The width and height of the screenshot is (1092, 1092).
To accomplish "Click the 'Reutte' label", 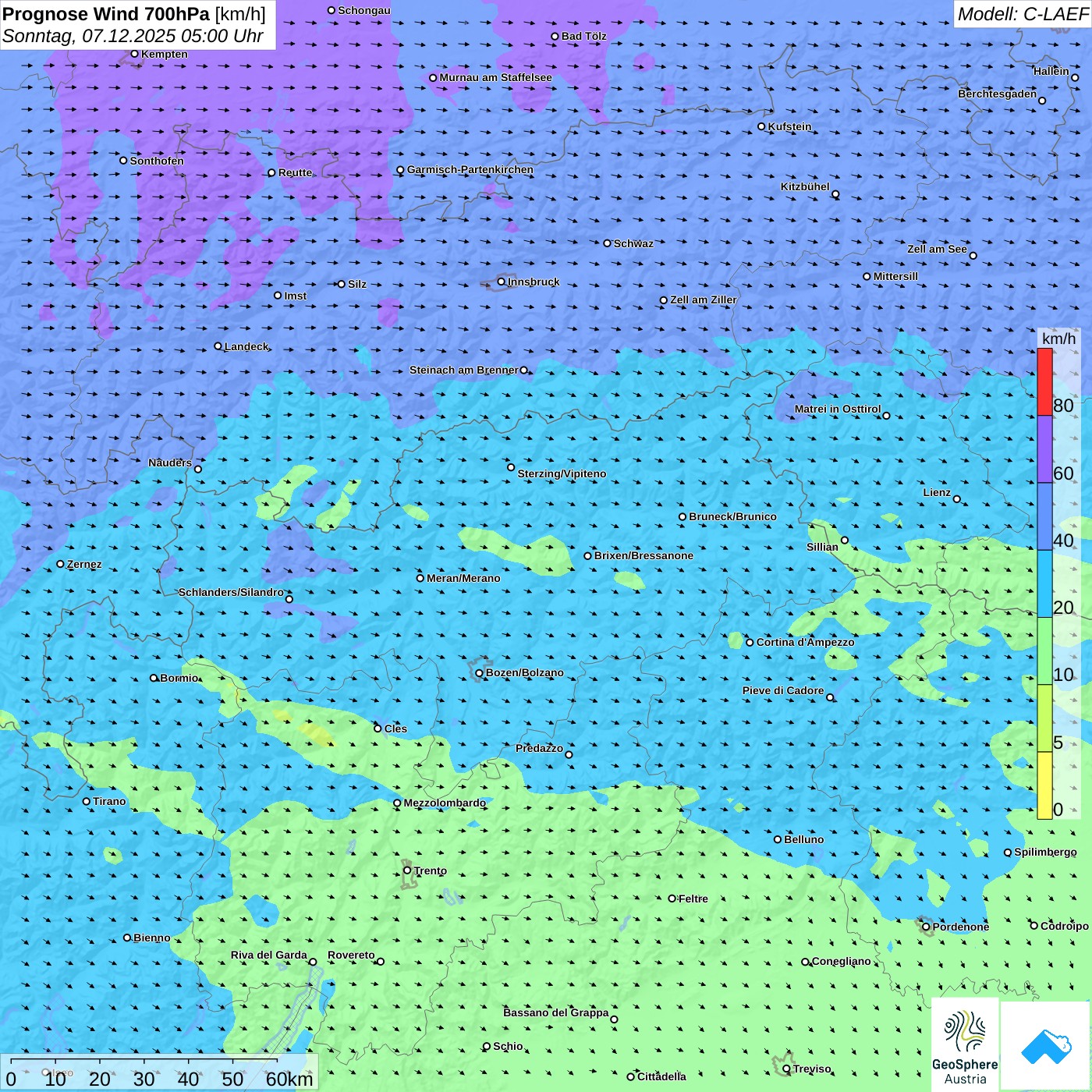I will (x=296, y=172).
